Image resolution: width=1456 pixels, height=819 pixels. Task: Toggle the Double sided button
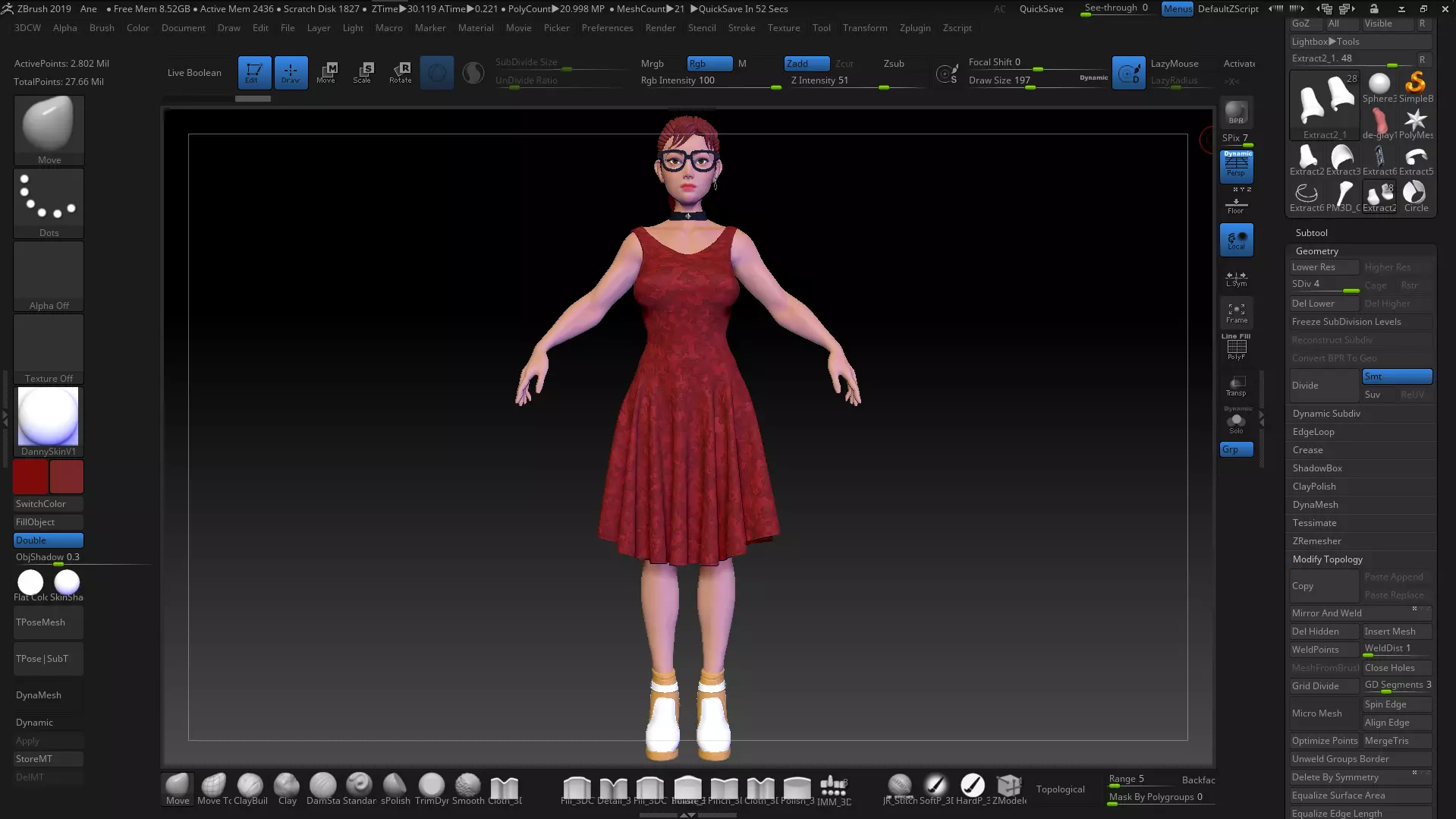pos(49,540)
